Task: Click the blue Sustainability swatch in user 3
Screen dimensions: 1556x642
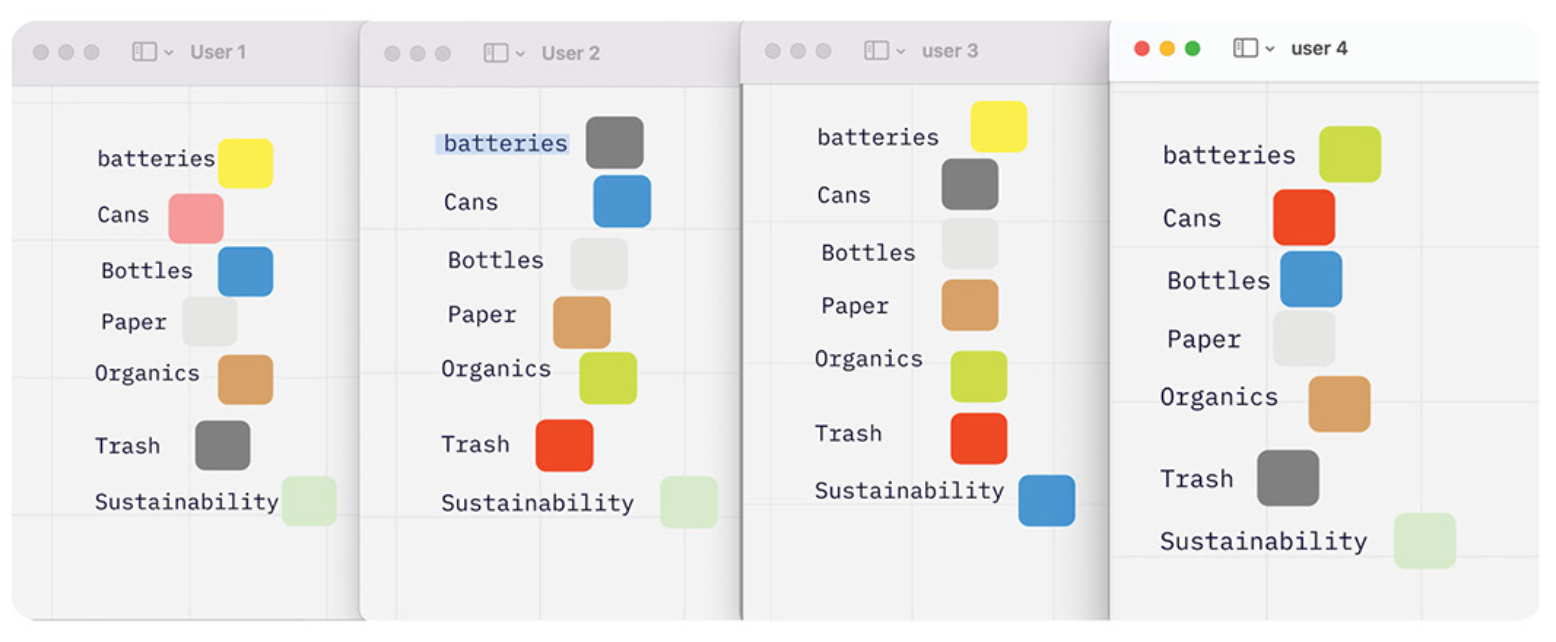Action: (1046, 500)
